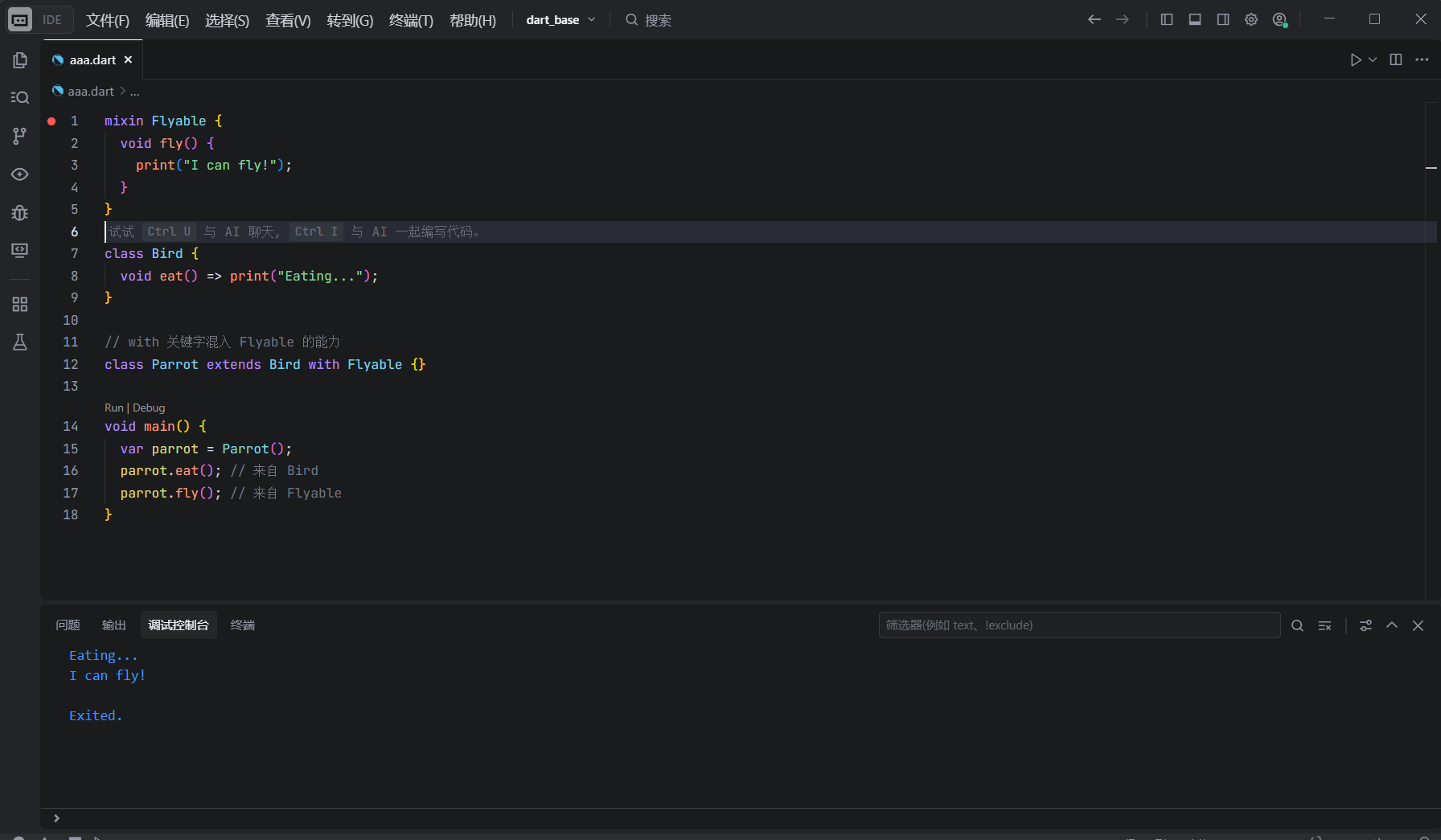Click the "I can fly!" console output

click(x=107, y=675)
